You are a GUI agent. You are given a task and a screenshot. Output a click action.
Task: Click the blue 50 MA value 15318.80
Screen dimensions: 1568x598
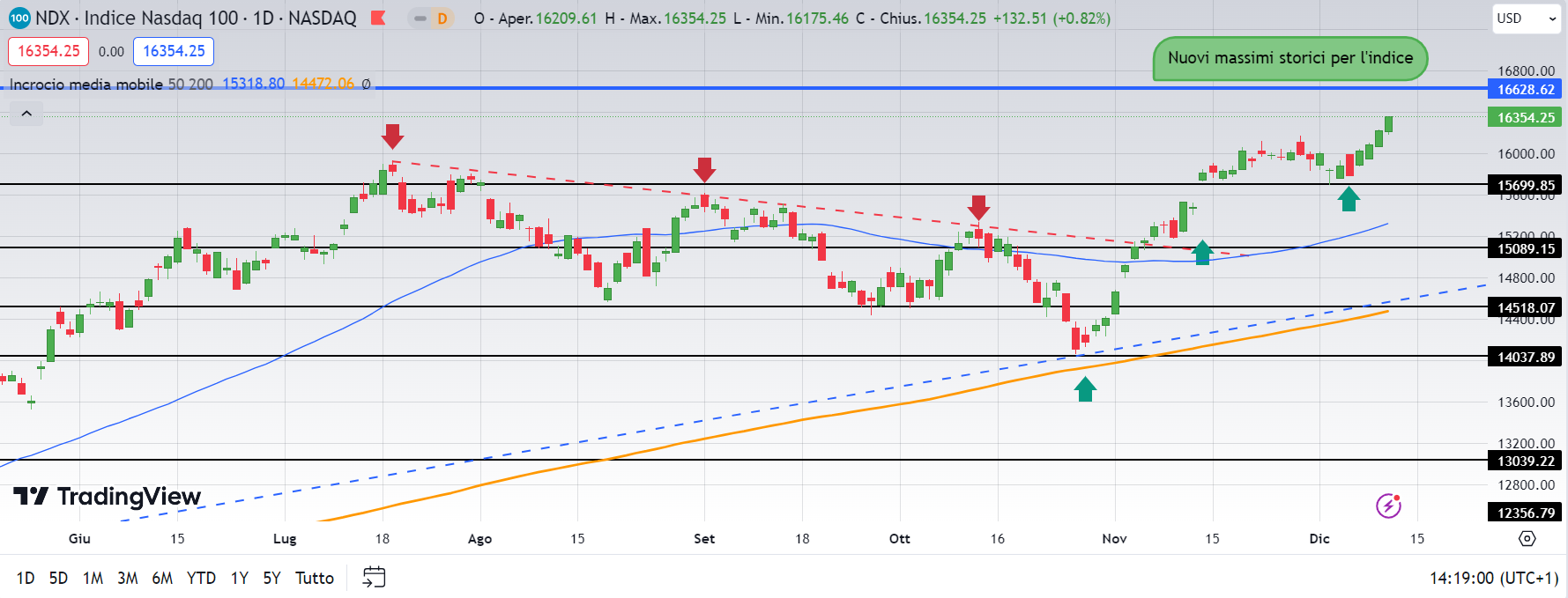click(253, 84)
